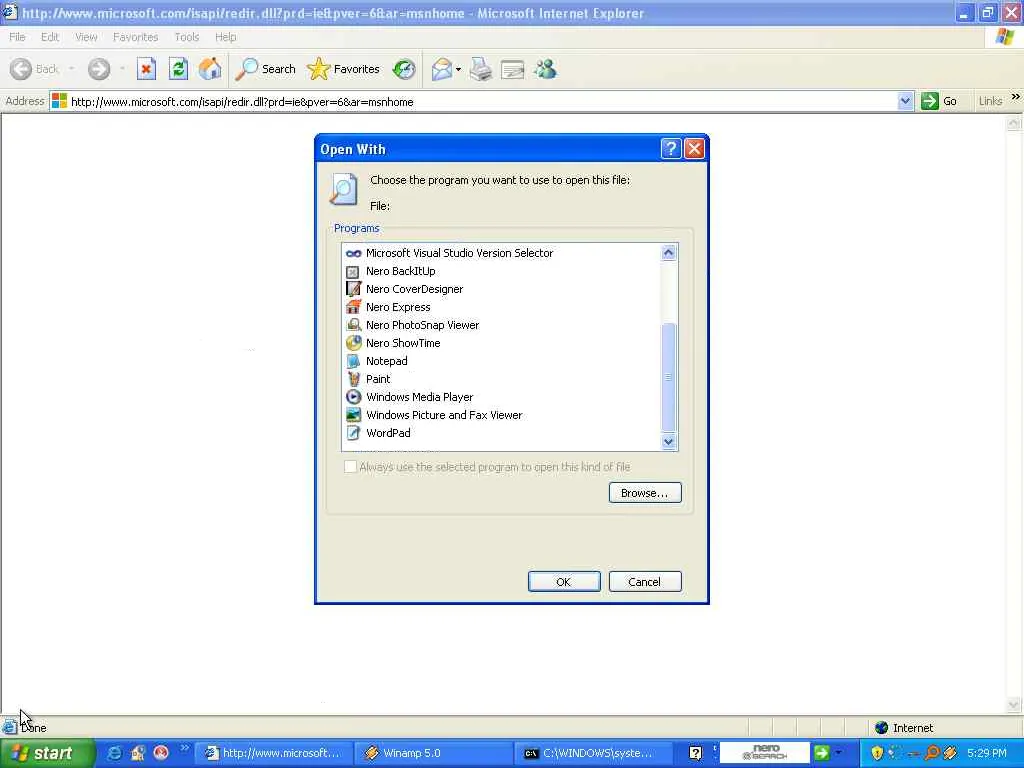1024x768 pixels.
Task: Expand the Quick Launch chevron on taskbar
Action: tap(184, 748)
